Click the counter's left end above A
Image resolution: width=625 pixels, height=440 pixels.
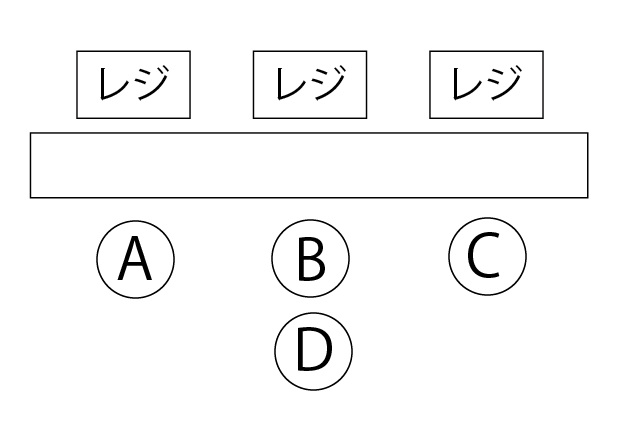(x=135, y=165)
